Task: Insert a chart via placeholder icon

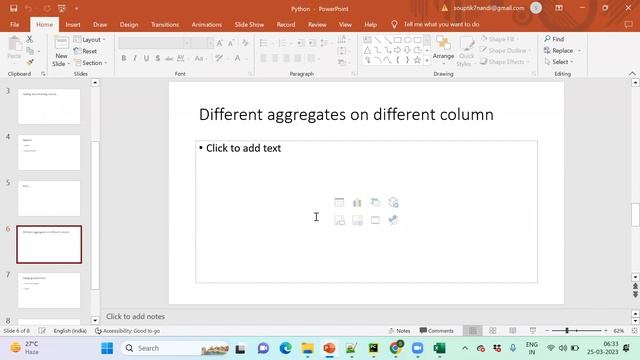Action: (x=357, y=202)
